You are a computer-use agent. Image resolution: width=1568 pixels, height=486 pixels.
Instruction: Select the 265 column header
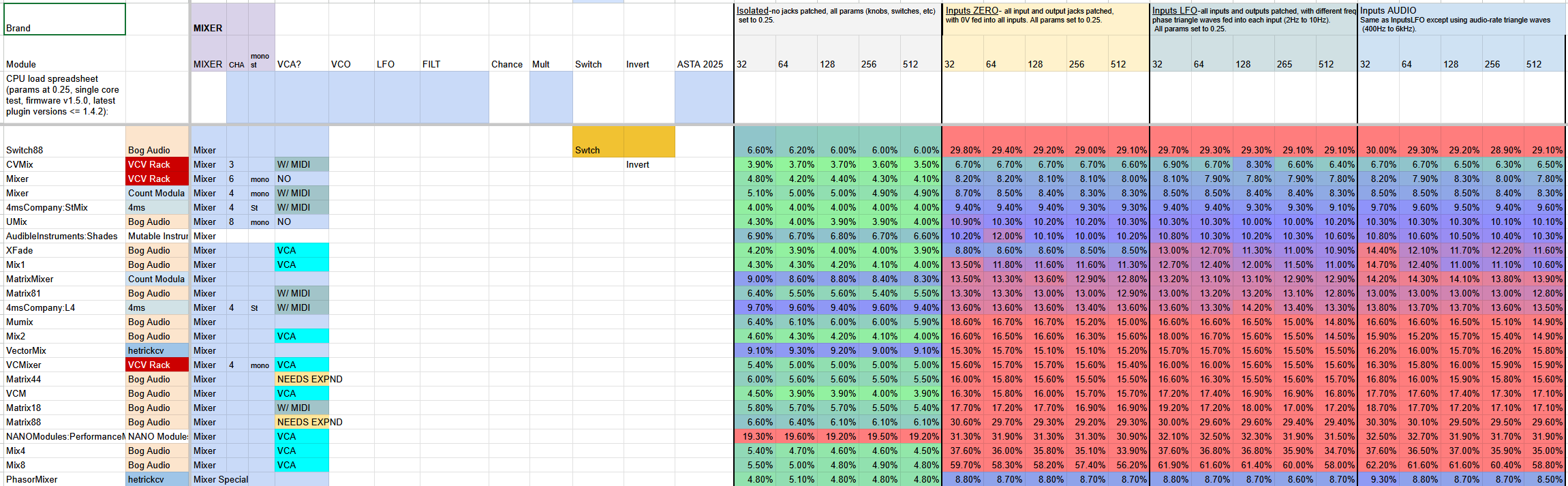tap(1295, 53)
